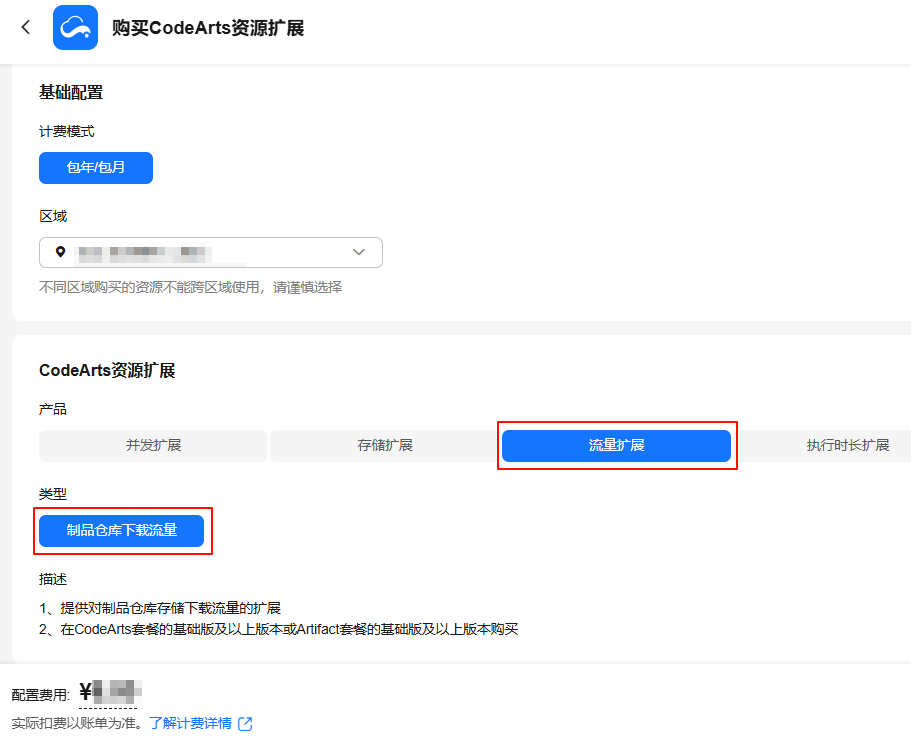911x740 pixels.
Task: Select the 包年/包月 billing mode
Action: point(96,168)
